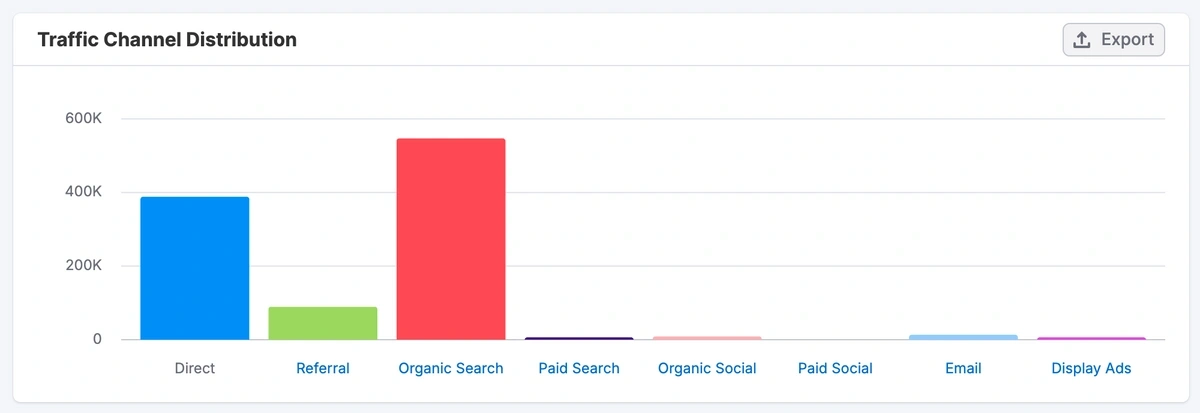Click the pink Organic Social bar

(707, 338)
